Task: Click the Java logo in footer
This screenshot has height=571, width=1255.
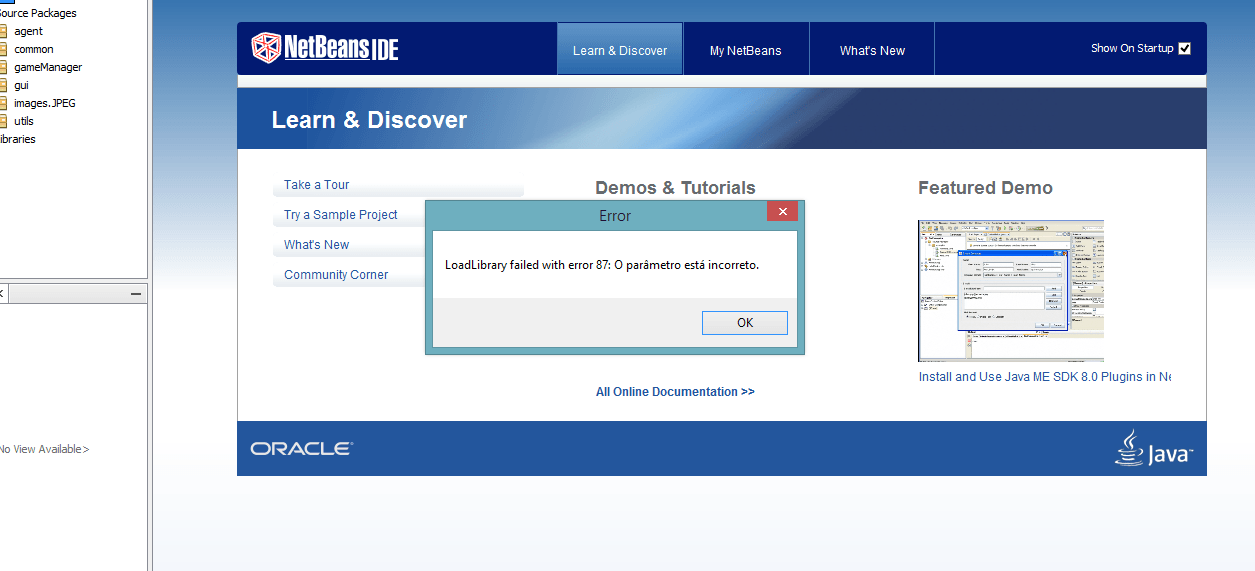Action: coord(1154,449)
